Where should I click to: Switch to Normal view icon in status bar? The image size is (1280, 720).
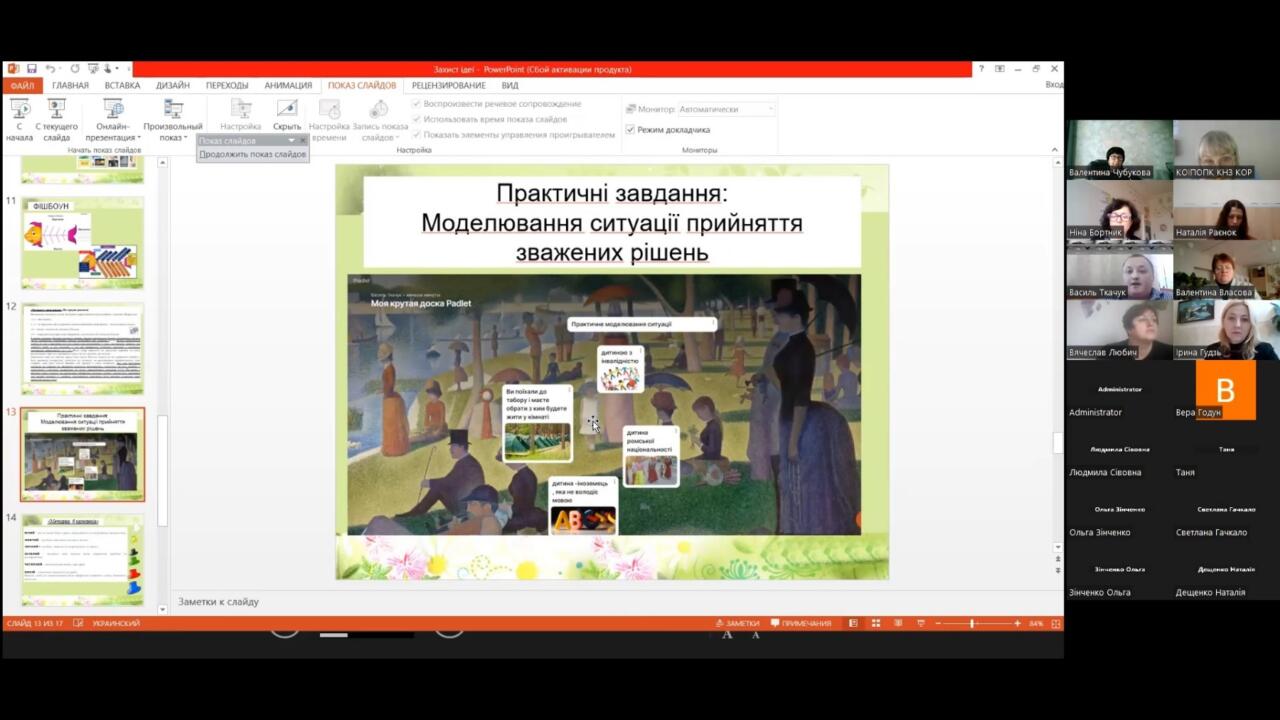pyautogui.click(x=853, y=623)
